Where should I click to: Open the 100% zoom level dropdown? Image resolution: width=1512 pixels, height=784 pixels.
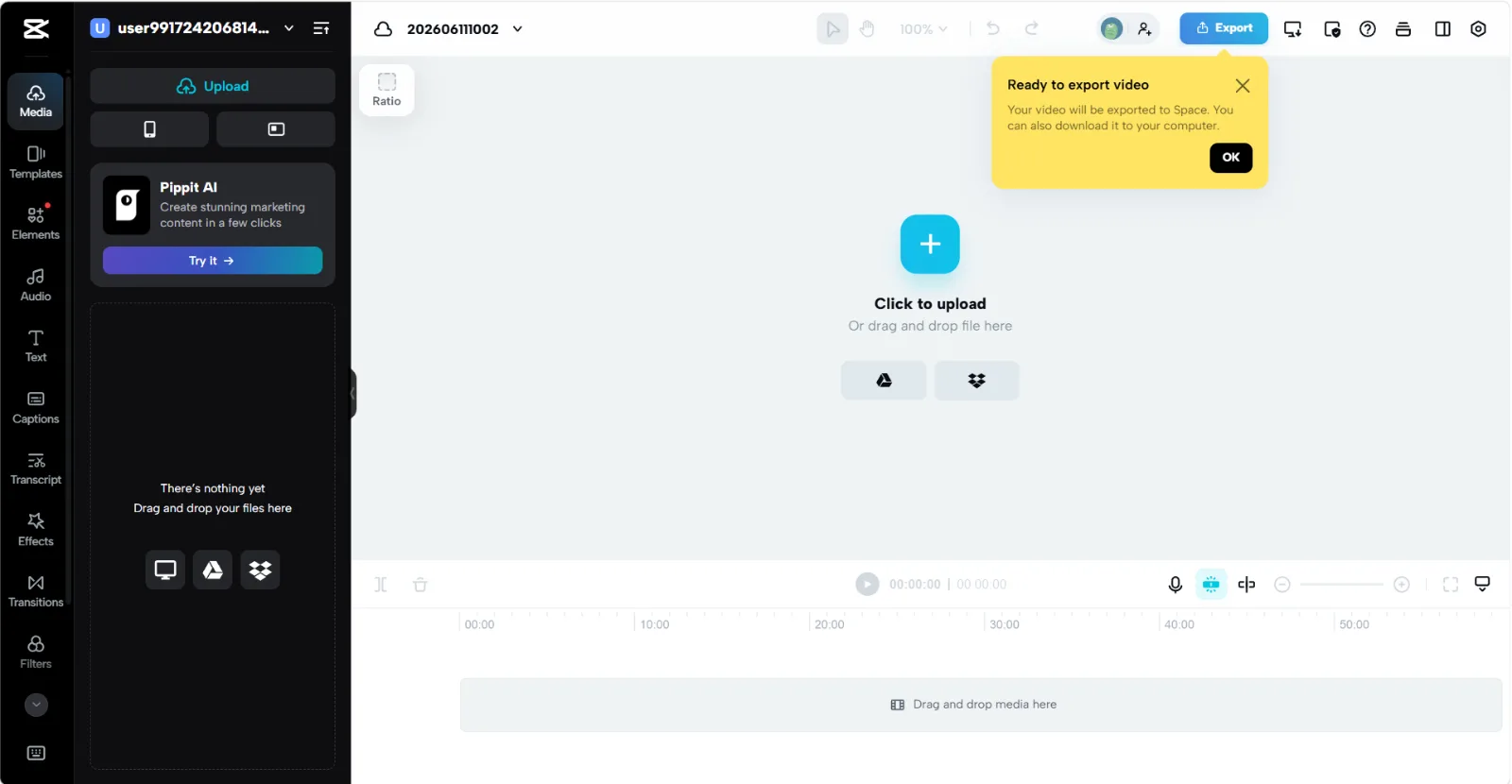click(923, 29)
